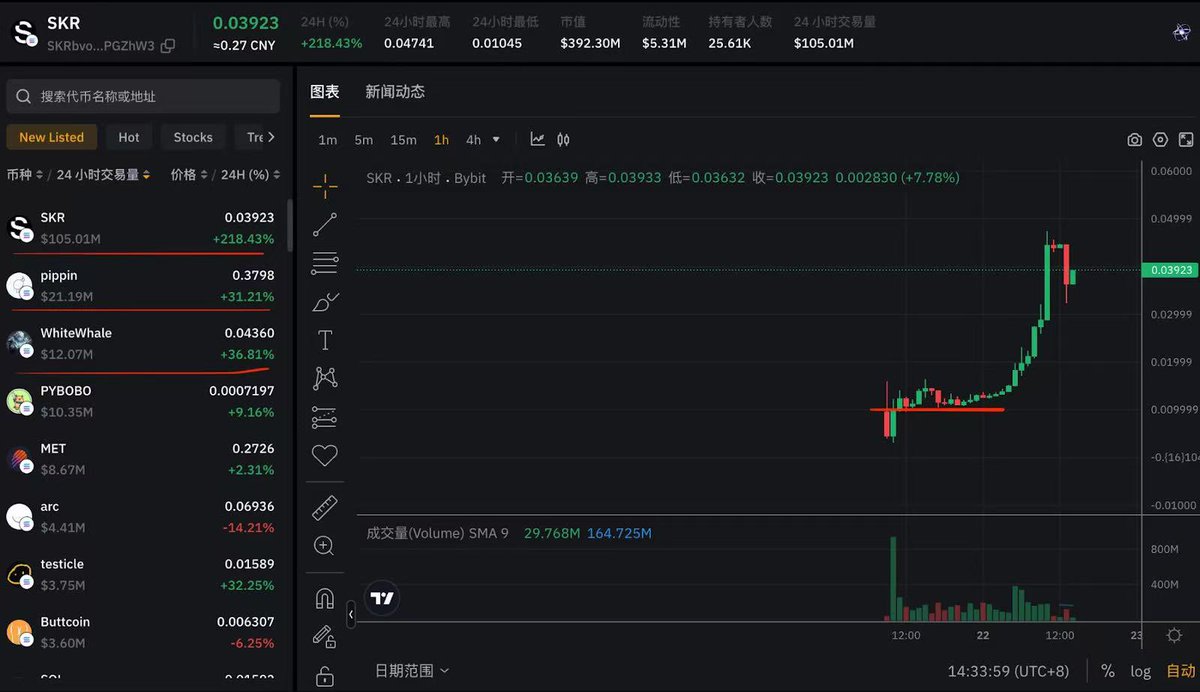Screen dimensions: 1200x692
Task: Toggle 自动 auto scale
Action: [x=1180, y=671]
